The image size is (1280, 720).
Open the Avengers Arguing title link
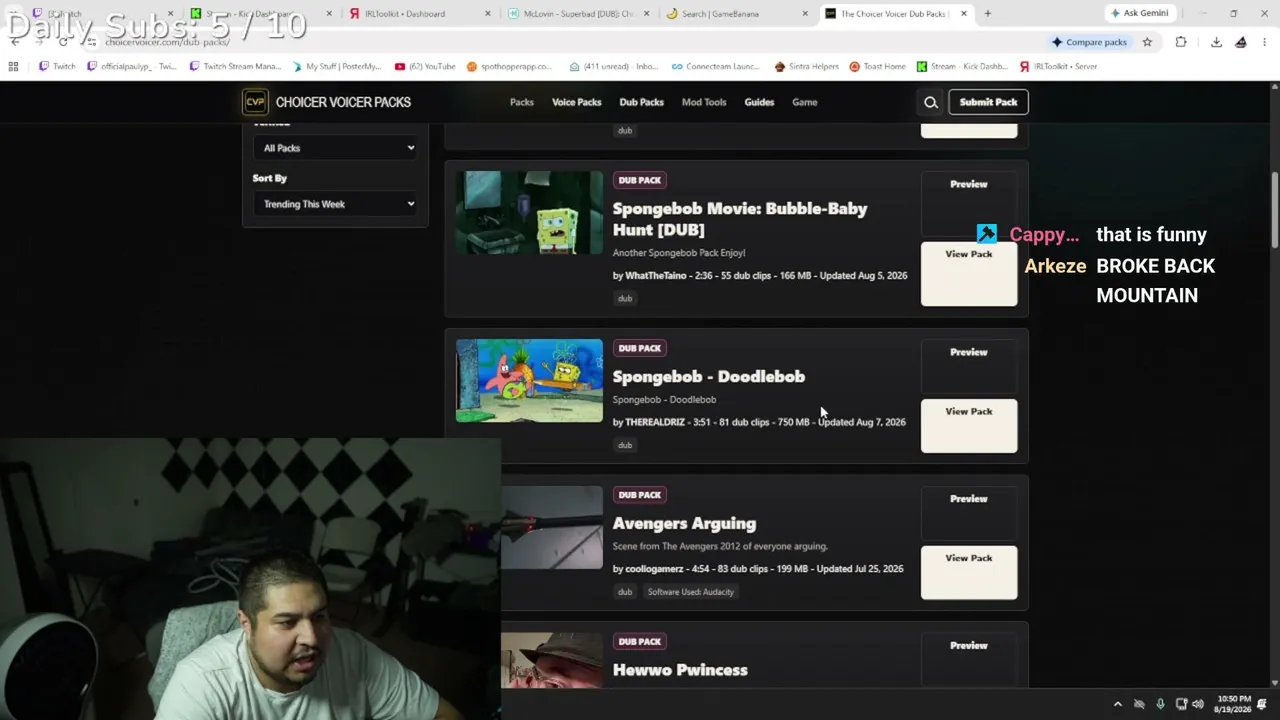[684, 523]
